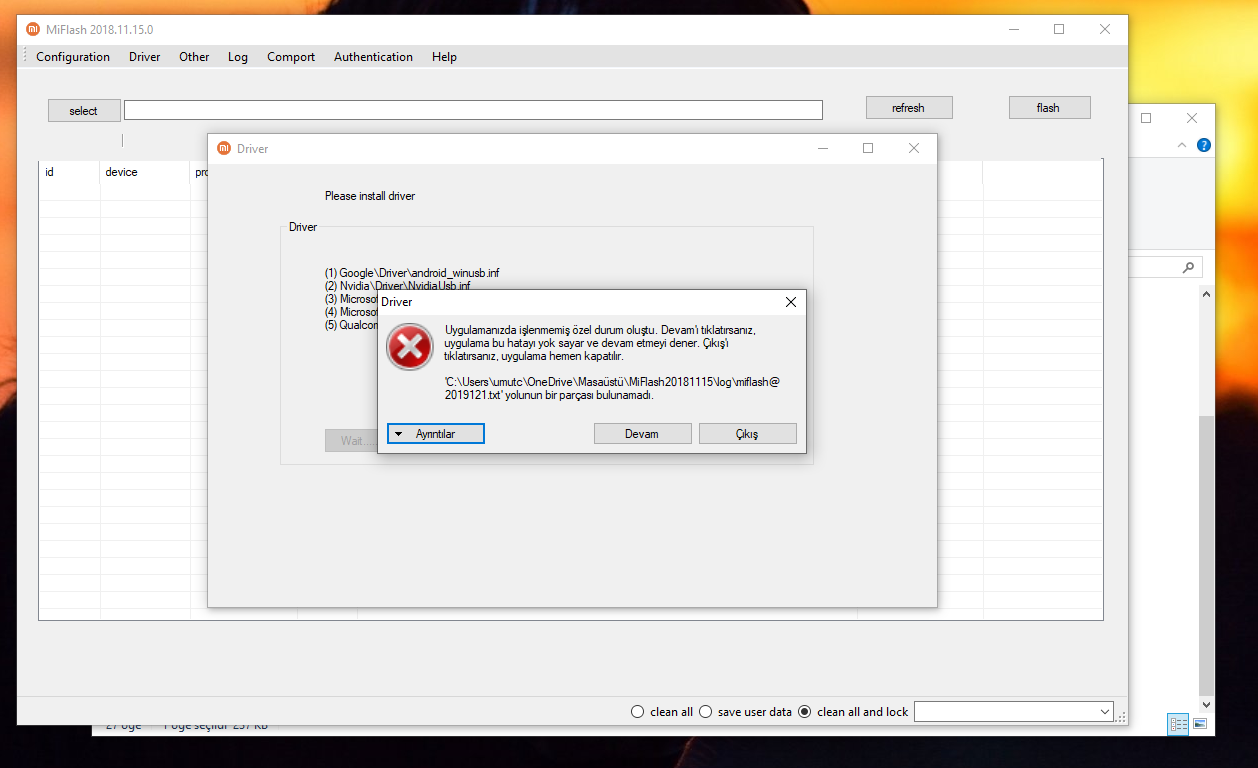Open the Driver menu
This screenshot has width=1258, height=768.
(x=145, y=57)
